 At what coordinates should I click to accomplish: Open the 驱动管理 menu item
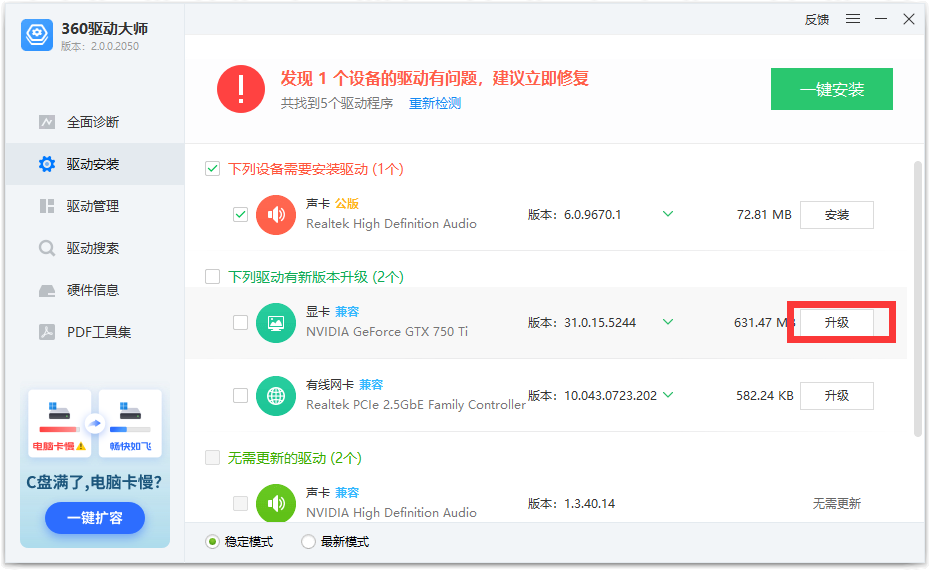pyautogui.click(x=95, y=206)
